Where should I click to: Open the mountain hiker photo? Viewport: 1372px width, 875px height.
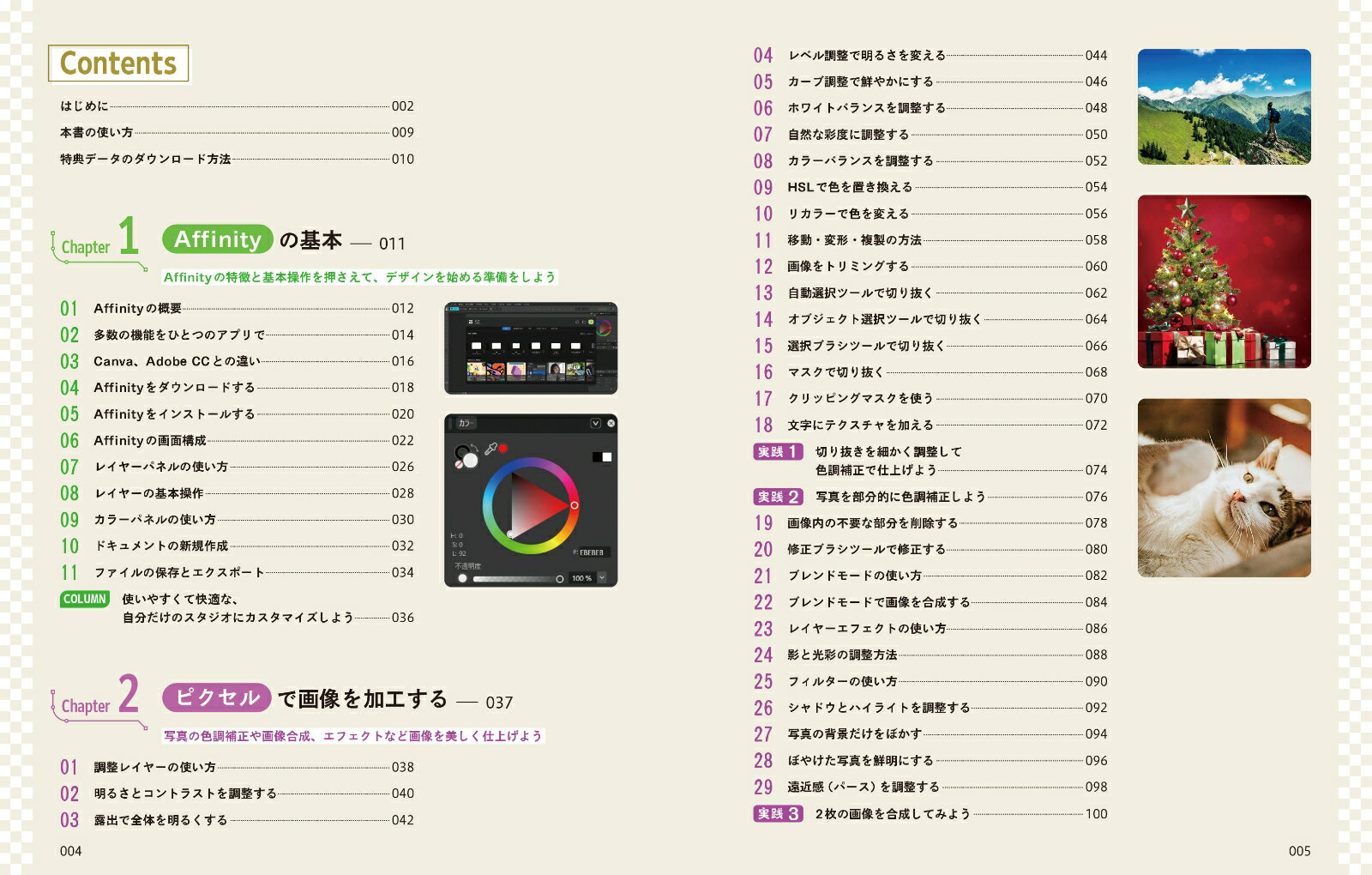tap(1224, 106)
